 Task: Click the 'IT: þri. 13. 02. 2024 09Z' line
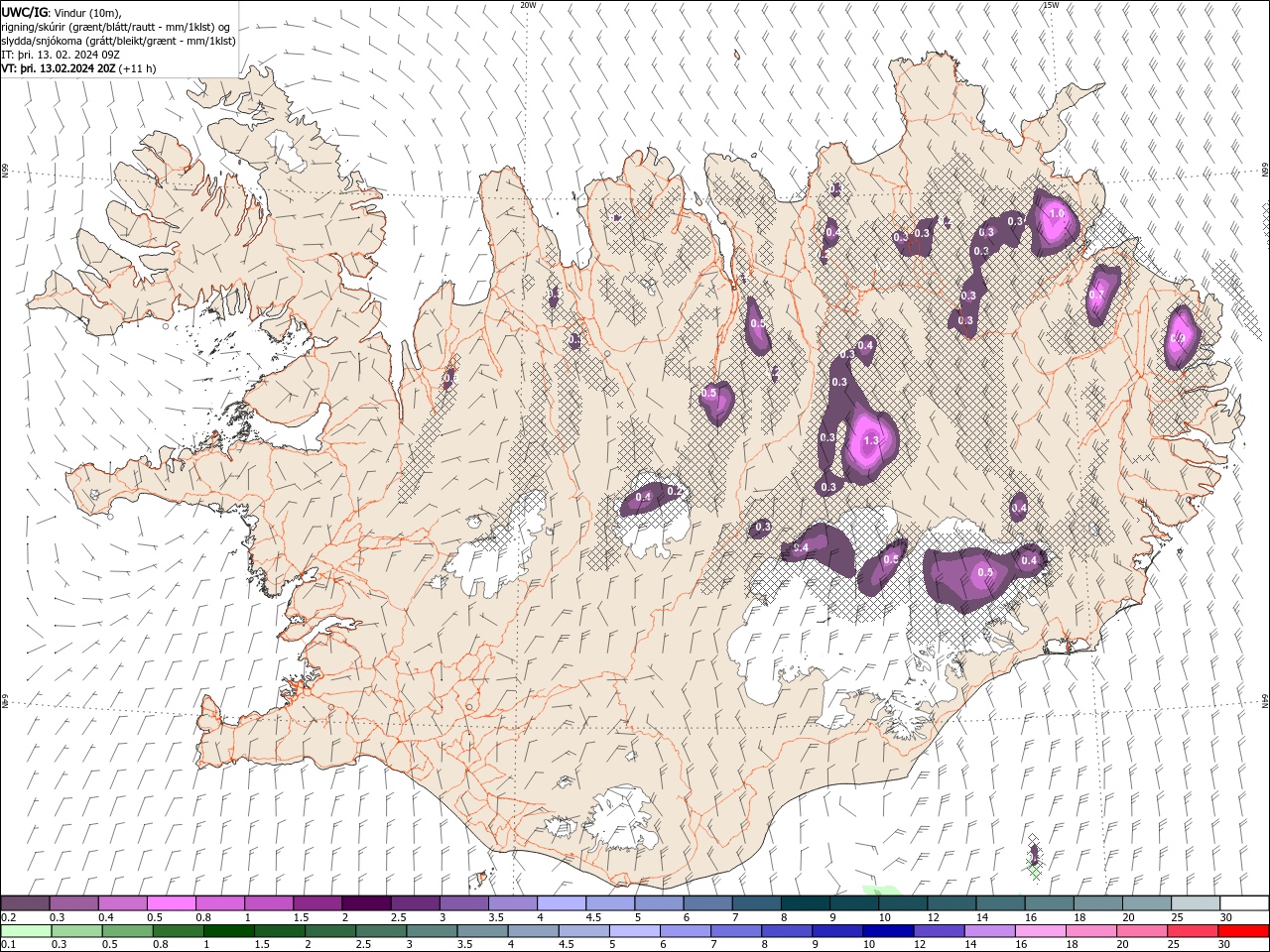pyautogui.click(x=60, y=55)
